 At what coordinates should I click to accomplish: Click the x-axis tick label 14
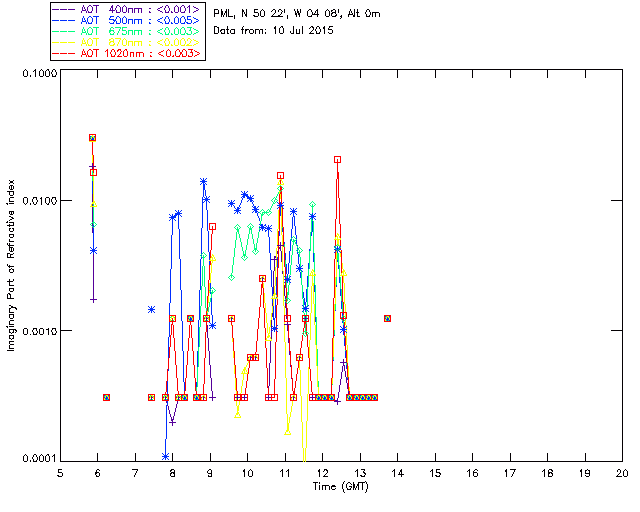click(398, 473)
